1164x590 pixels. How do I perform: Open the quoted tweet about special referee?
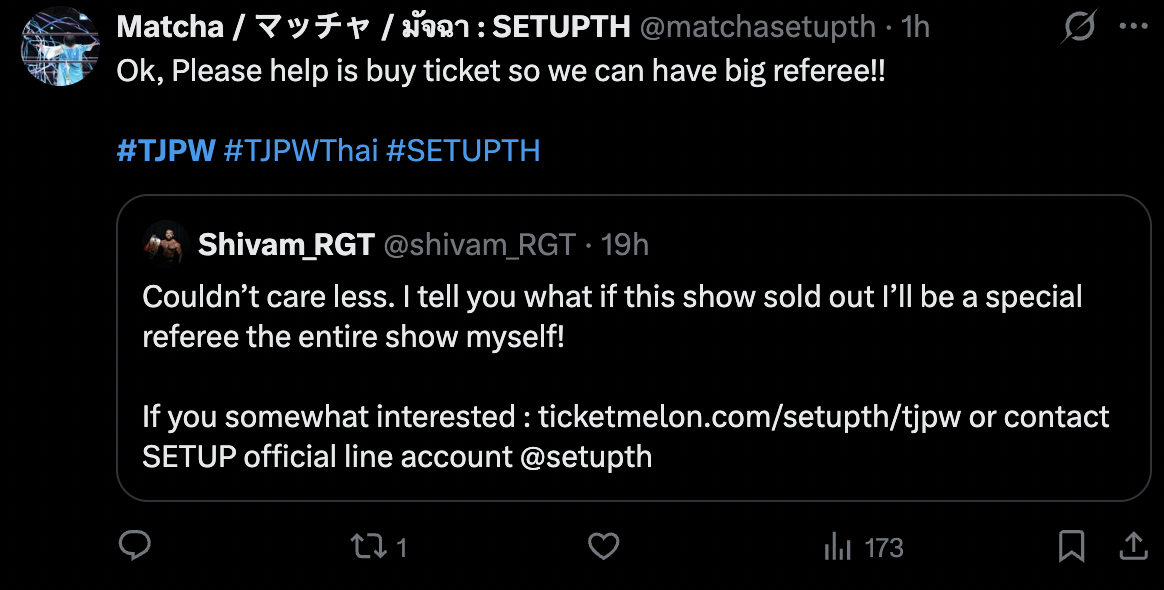pos(633,348)
